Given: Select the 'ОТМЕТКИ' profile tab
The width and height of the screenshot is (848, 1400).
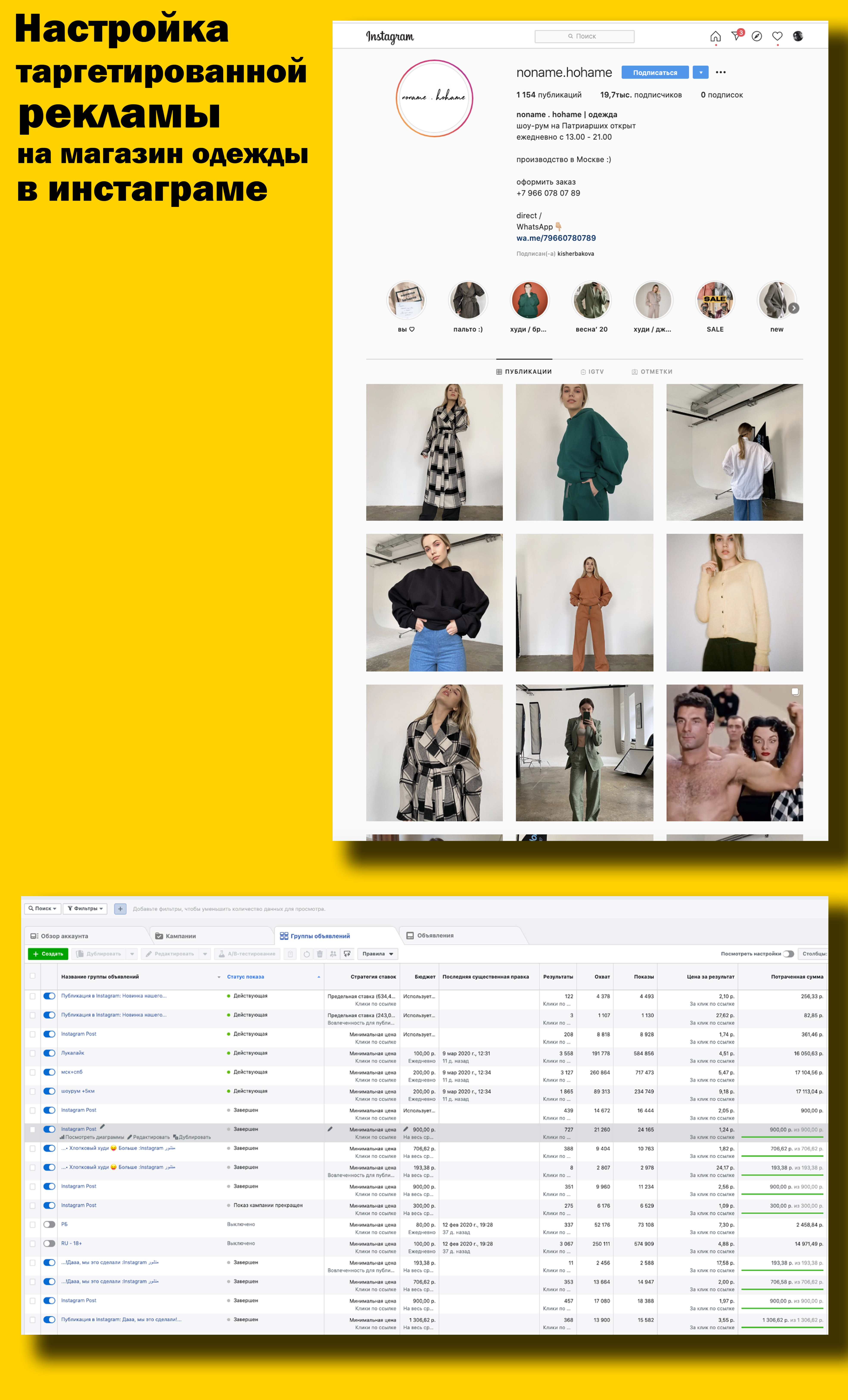Looking at the screenshot, I should pyautogui.click(x=652, y=372).
